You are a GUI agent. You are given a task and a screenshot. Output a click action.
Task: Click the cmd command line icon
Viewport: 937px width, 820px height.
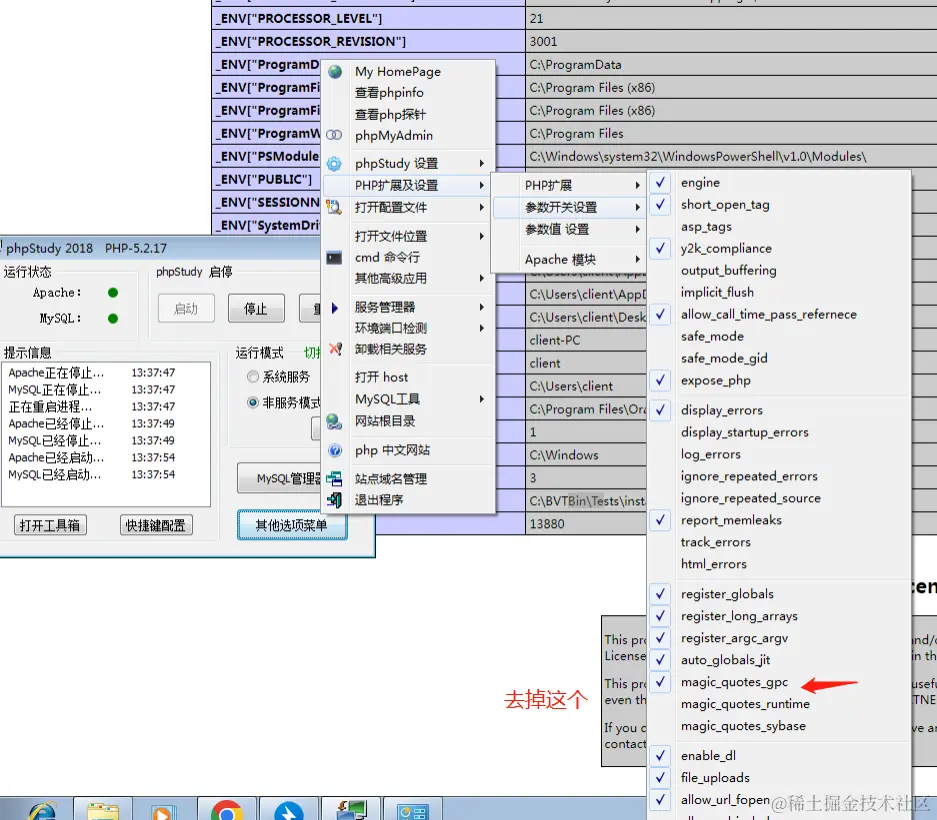[x=334, y=258]
